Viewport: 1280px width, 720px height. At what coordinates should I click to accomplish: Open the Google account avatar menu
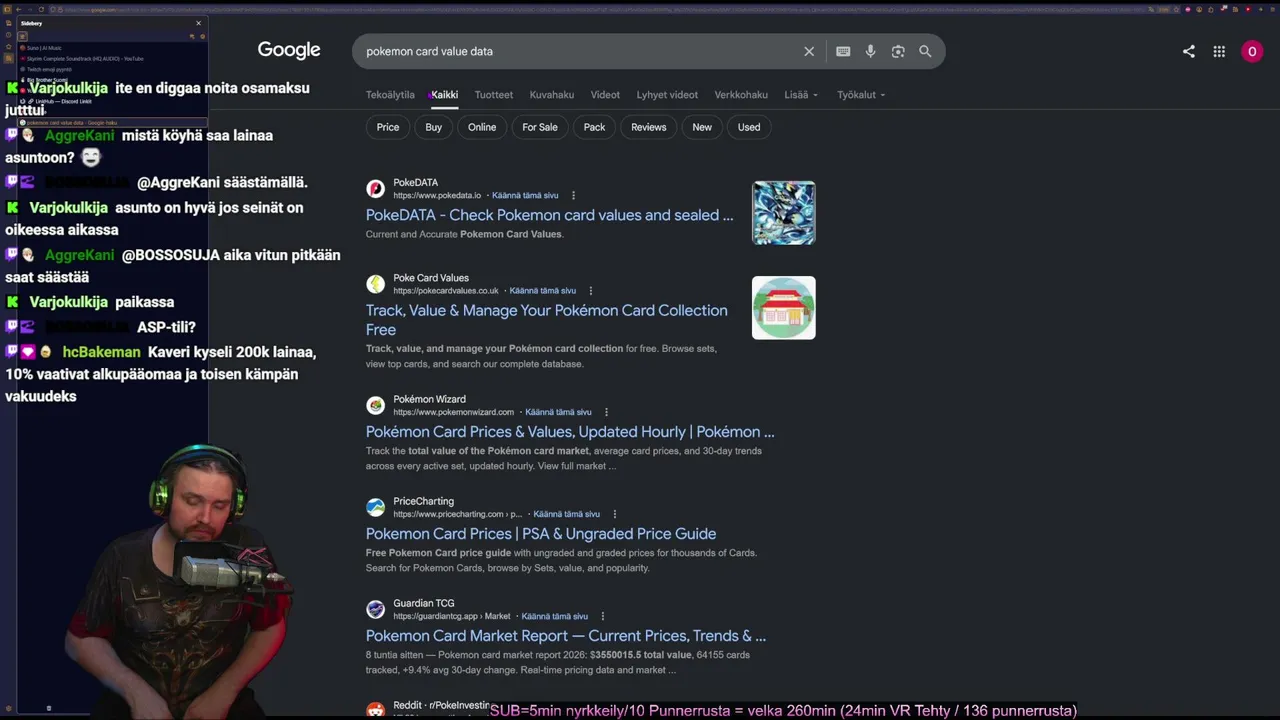point(1252,51)
